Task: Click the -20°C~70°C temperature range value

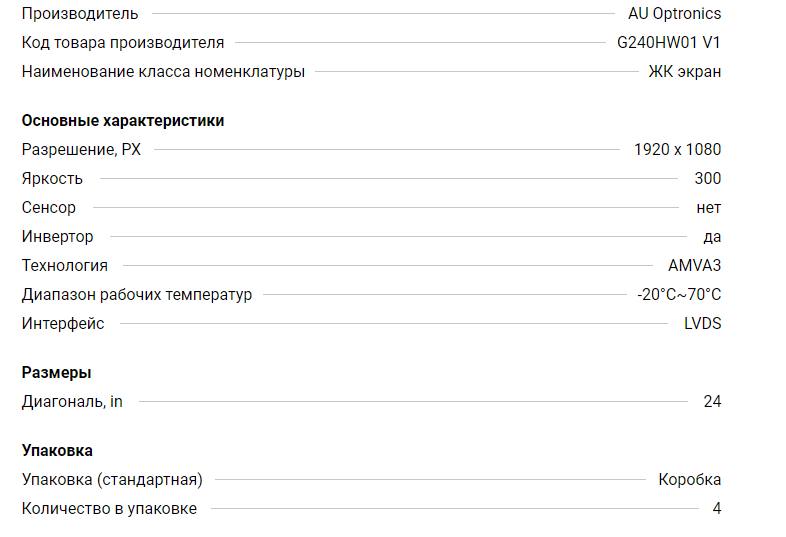Action: 679,294
